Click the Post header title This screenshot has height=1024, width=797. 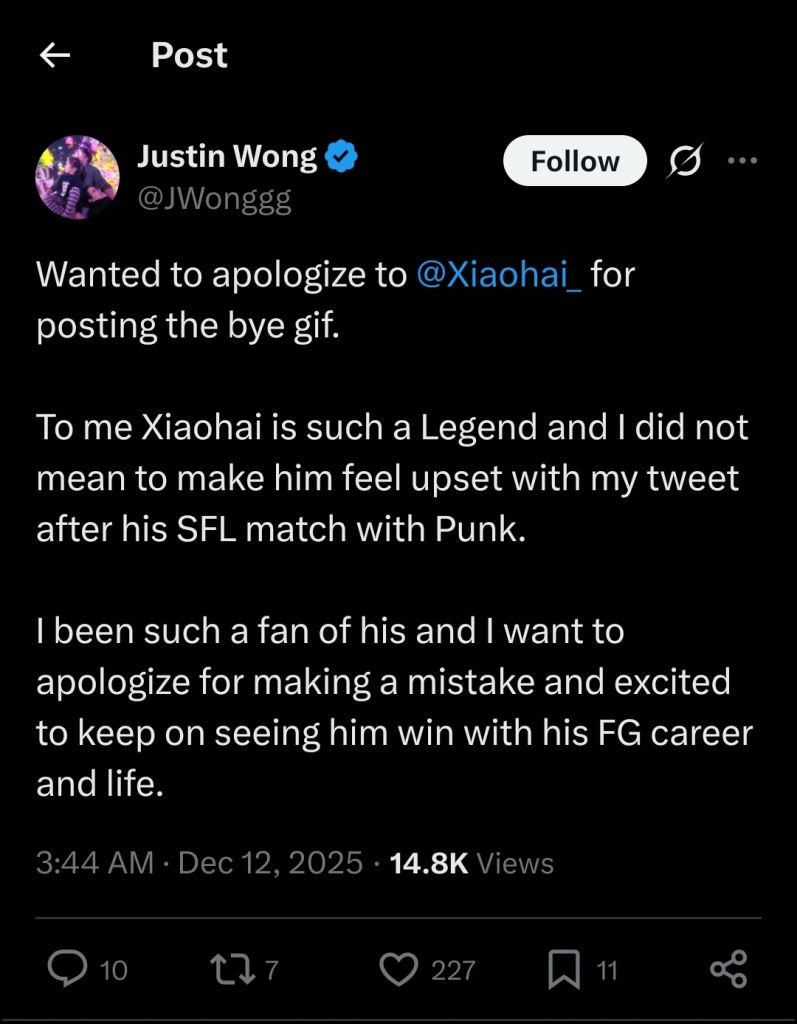pyautogui.click(x=189, y=56)
